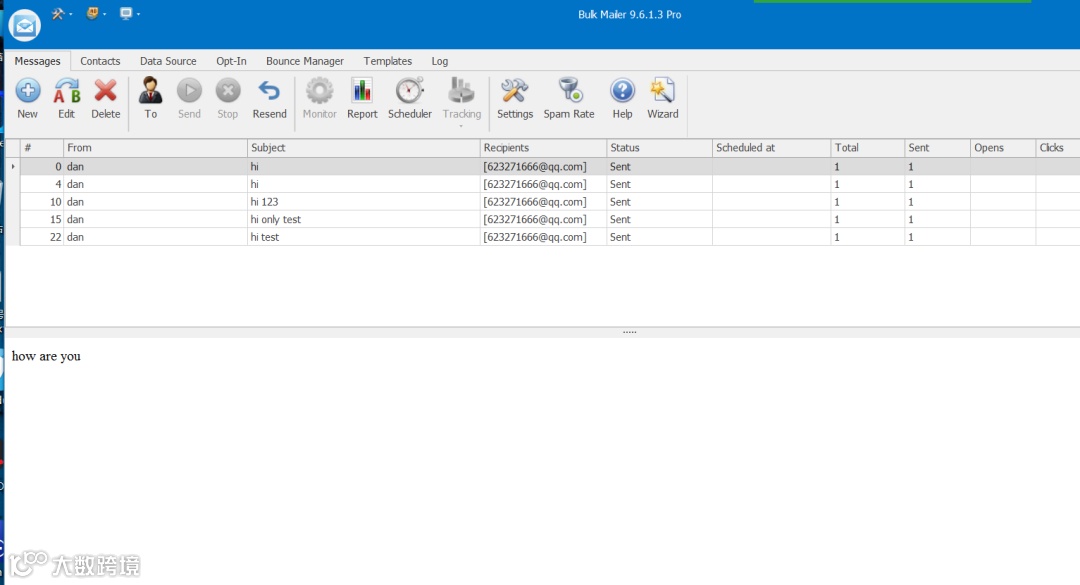This screenshot has width=1080, height=585.
Task: Select the message 'hi only test' row
Action: coord(543,219)
